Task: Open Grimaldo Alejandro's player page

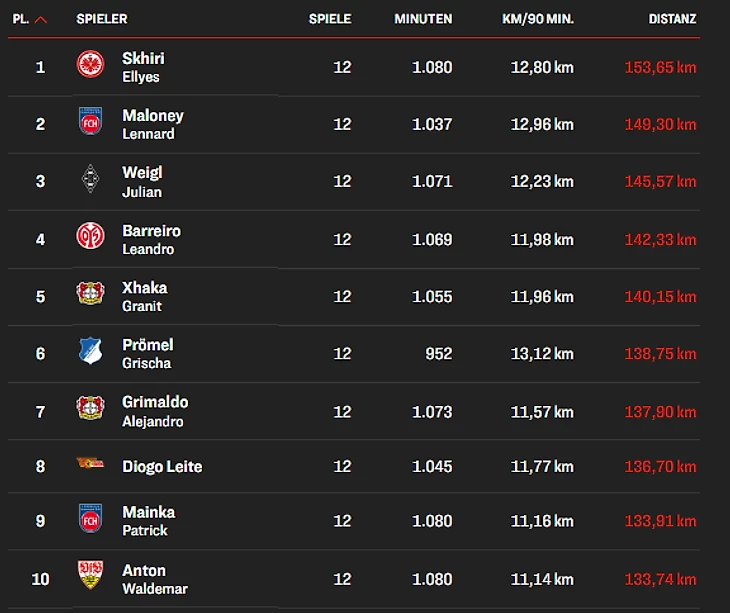Action: [x=155, y=410]
